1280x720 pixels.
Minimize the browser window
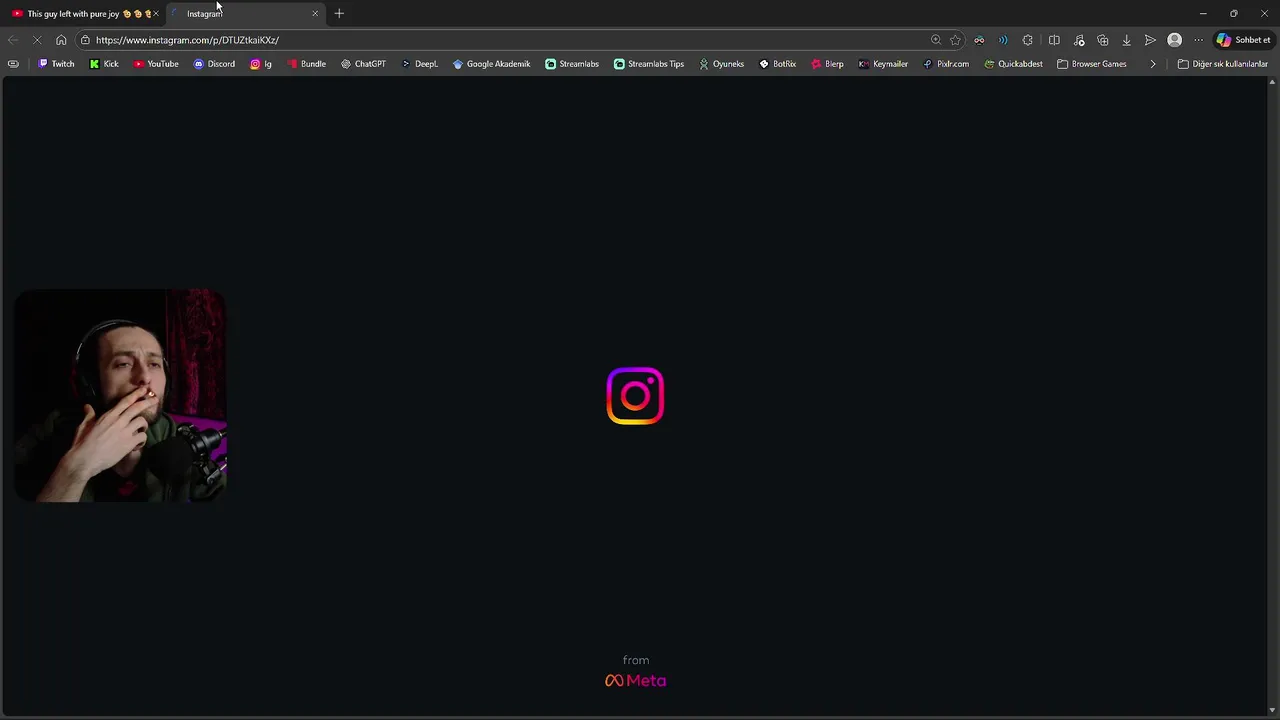point(1203,14)
